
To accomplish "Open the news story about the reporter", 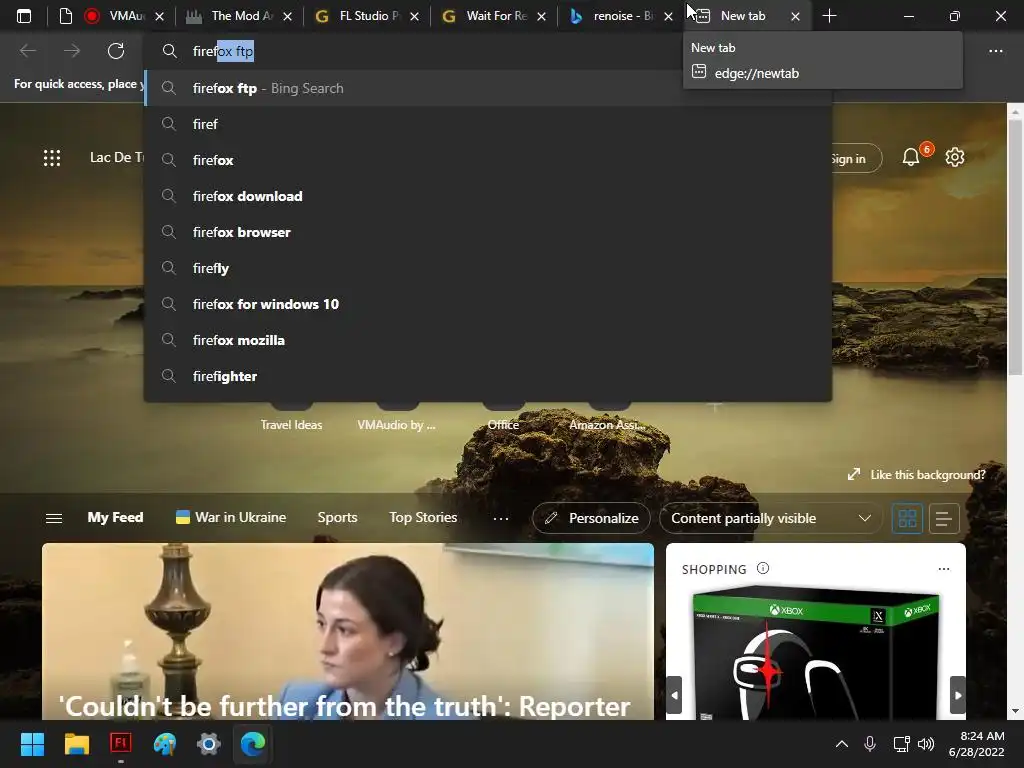I will point(347,632).
